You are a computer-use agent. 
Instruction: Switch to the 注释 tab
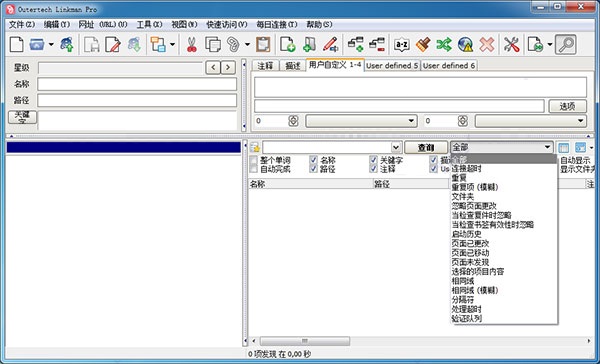[265, 66]
